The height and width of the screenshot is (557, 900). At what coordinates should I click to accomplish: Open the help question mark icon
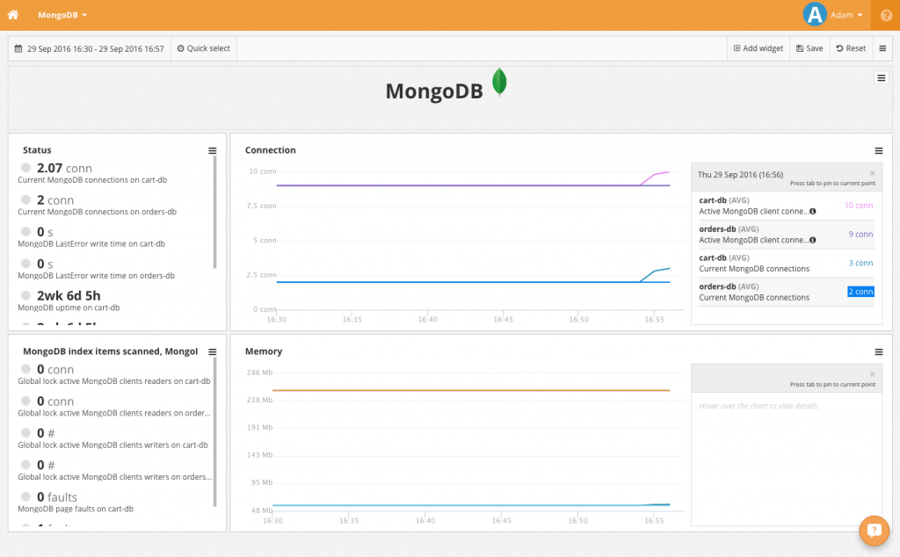pyautogui.click(x=886, y=16)
